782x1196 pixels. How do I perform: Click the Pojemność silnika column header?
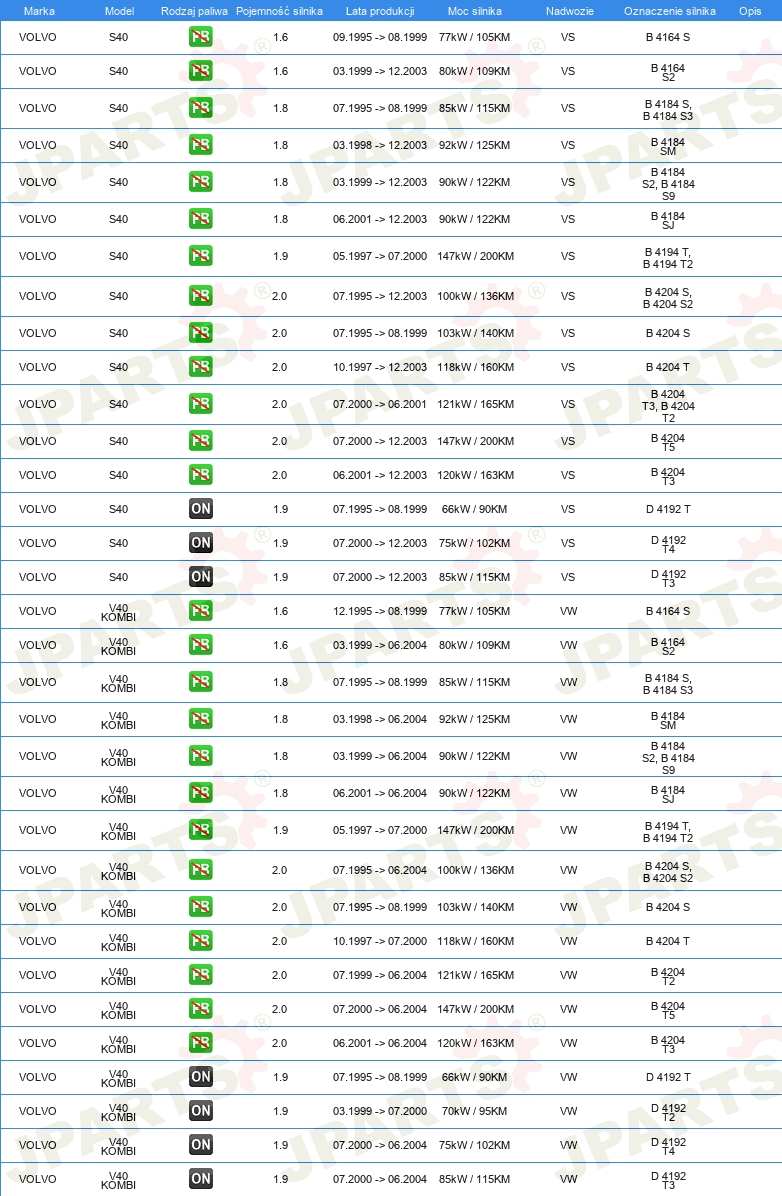tap(279, 11)
